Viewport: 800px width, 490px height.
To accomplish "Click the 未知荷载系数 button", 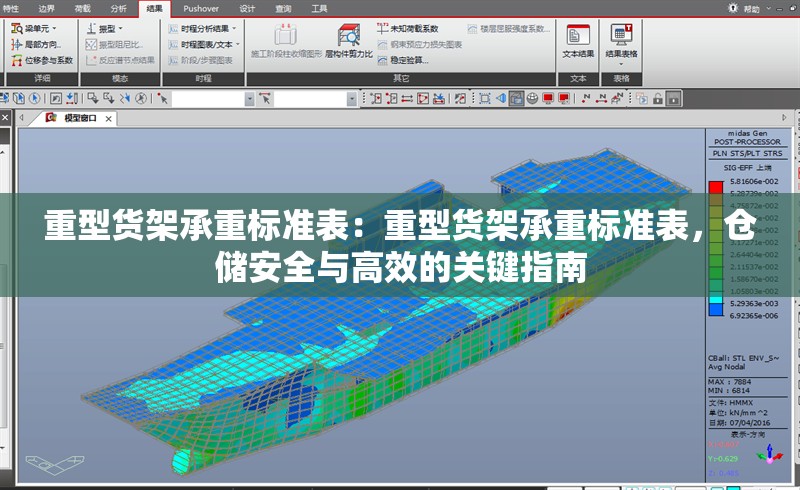I will point(407,29).
